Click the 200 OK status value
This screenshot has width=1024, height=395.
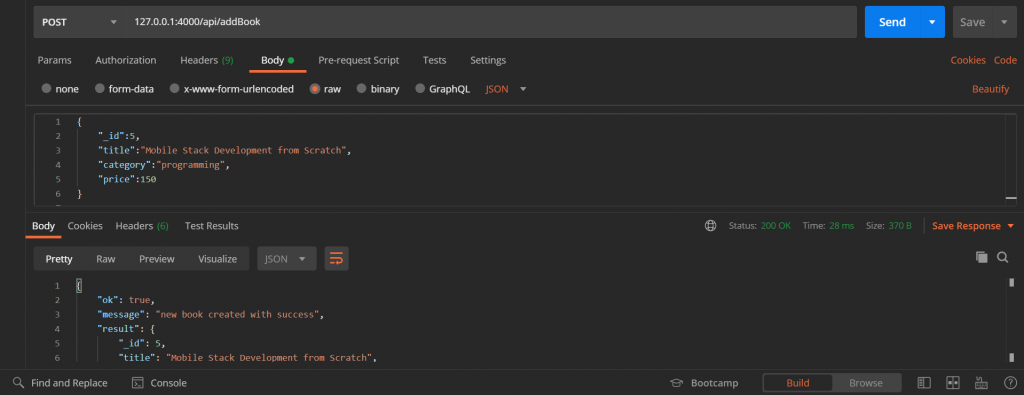pos(776,226)
